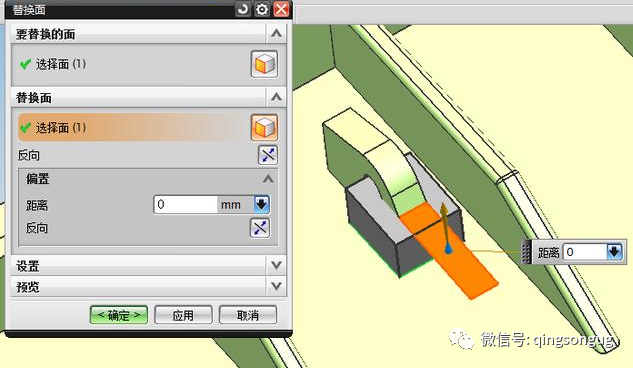633x368 pixels.
Task: Click the 取消 button
Action: point(248,315)
